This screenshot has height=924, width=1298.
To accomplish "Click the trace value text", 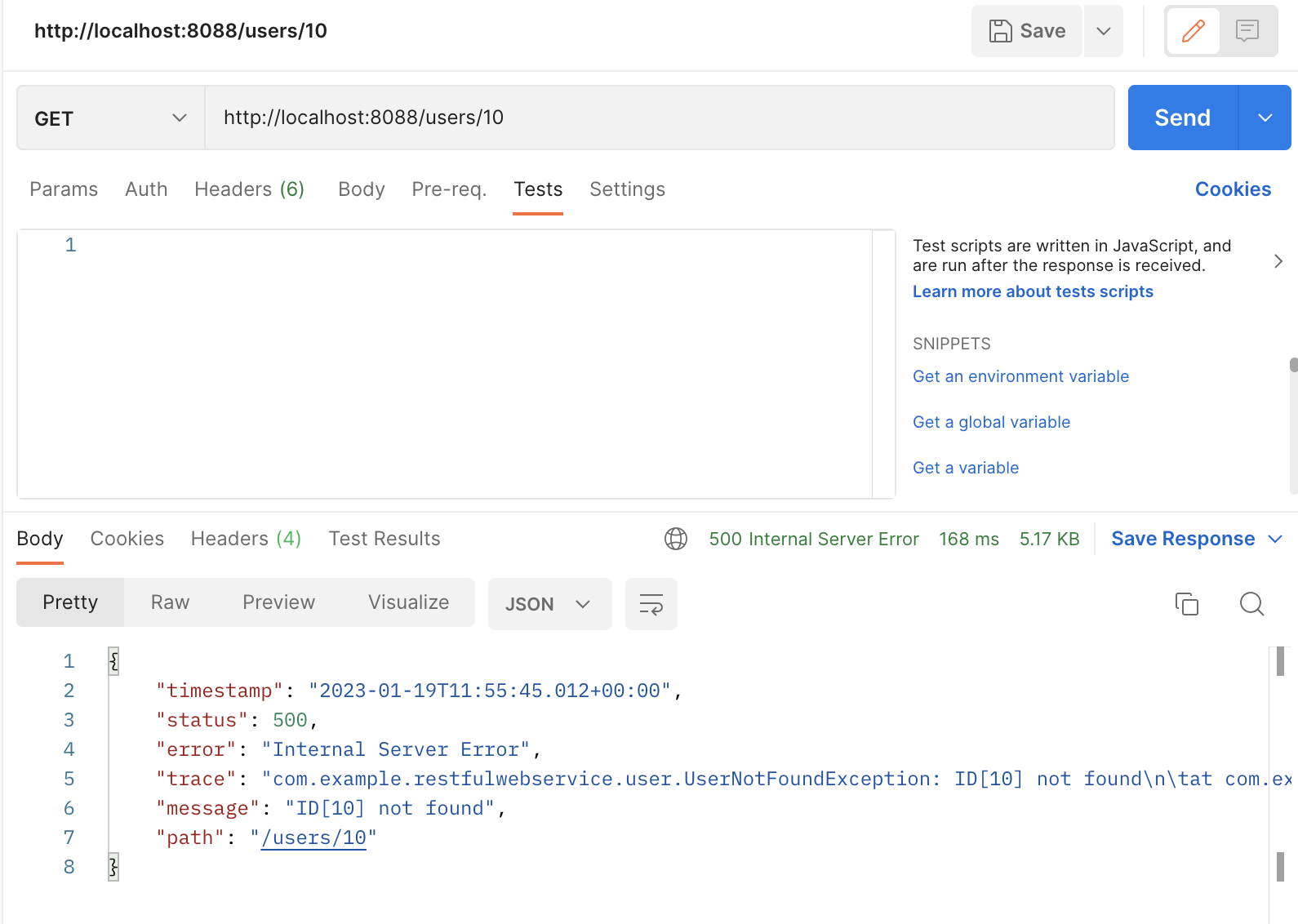I will coord(776,779).
